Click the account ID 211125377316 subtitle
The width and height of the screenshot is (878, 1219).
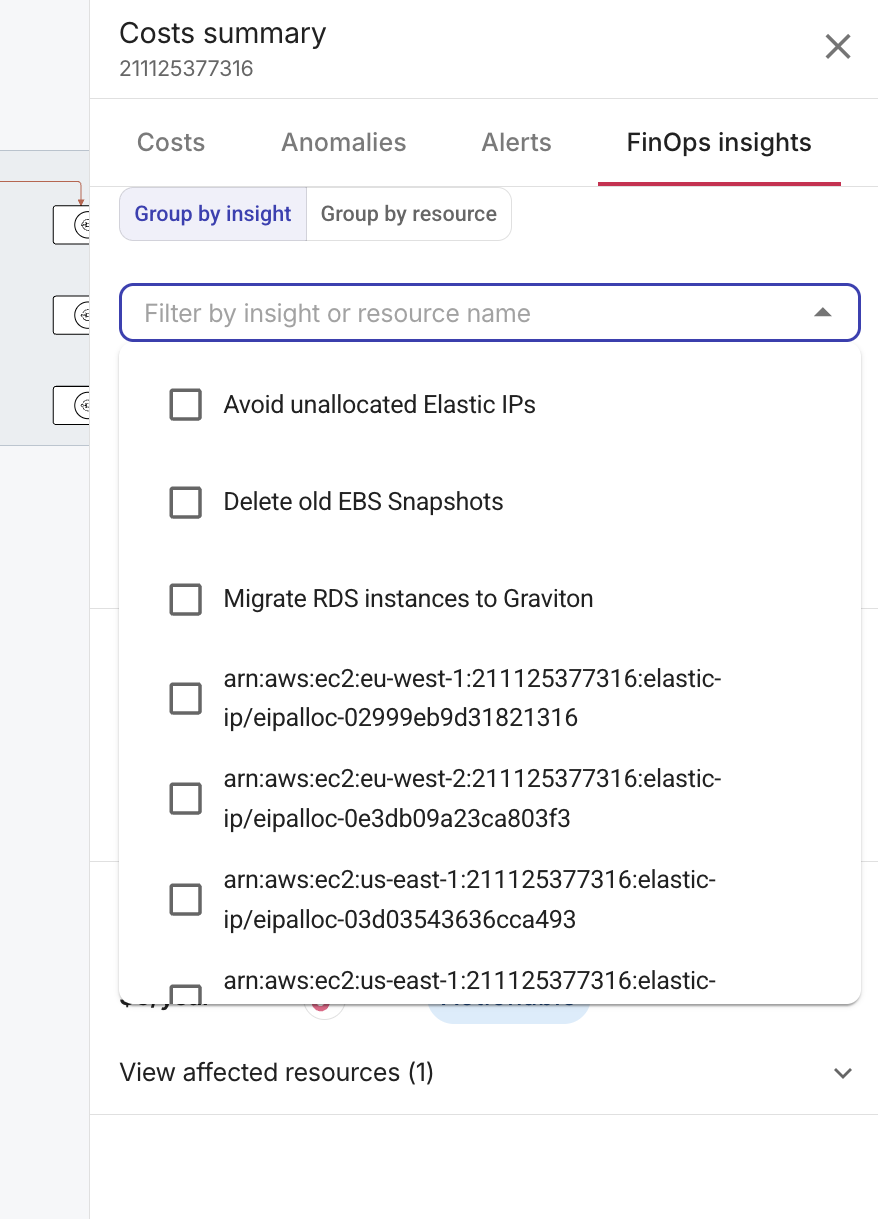tap(186, 69)
